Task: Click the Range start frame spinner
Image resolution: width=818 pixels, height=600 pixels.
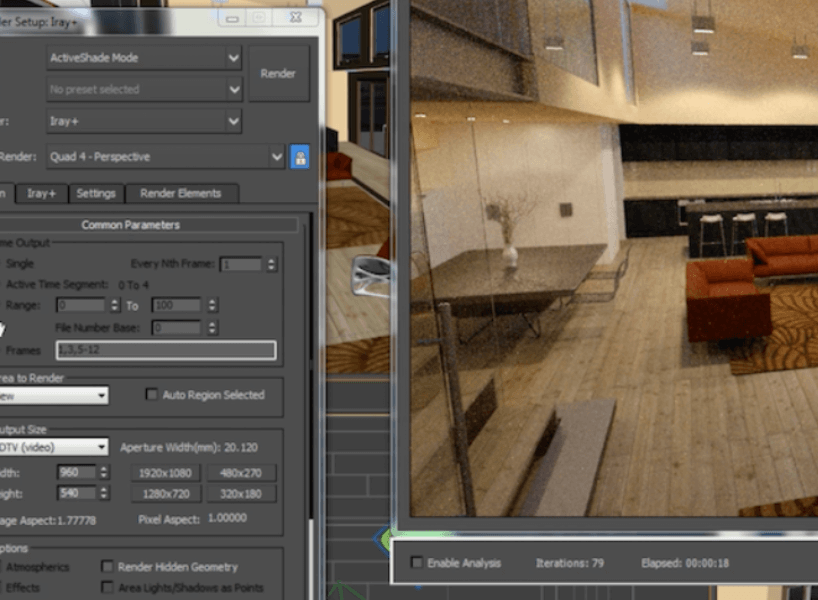Action: pos(115,305)
